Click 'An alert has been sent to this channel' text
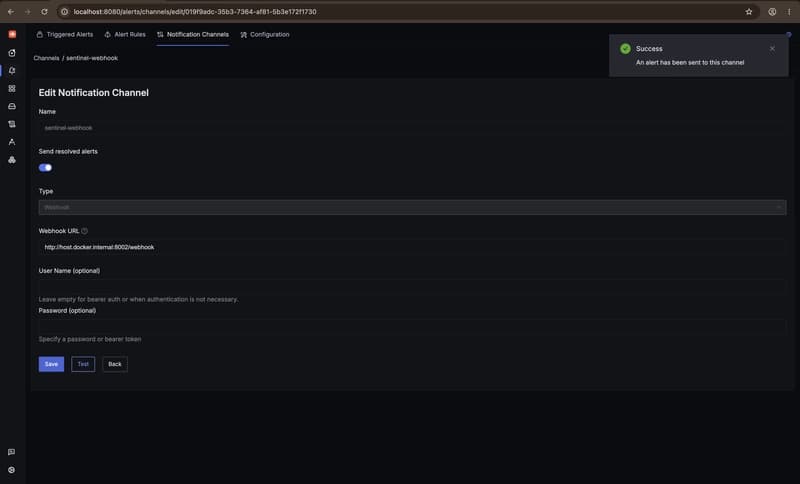Image resolution: width=800 pixels, height=484 pixels. [x=690, y=62]
